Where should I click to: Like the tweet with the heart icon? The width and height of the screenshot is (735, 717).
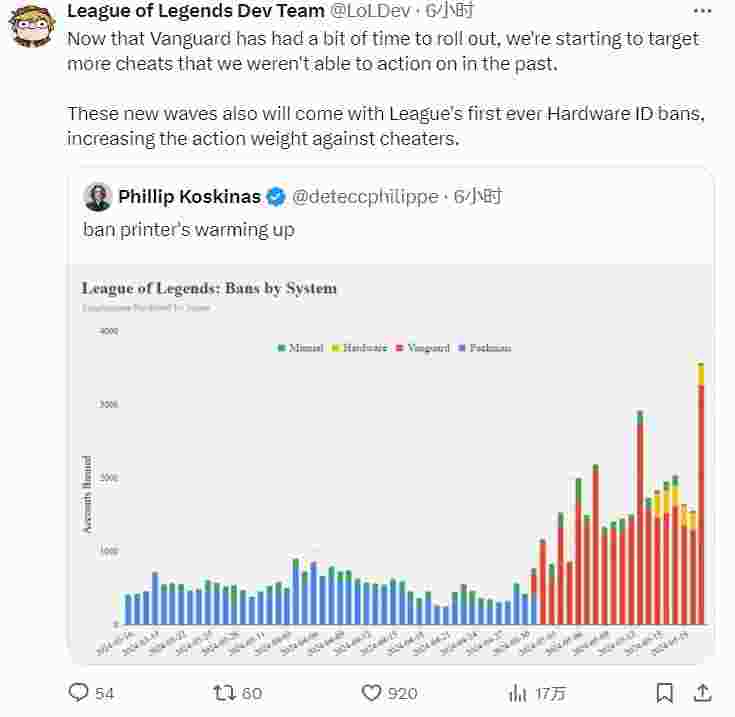(x=371, y=692)
